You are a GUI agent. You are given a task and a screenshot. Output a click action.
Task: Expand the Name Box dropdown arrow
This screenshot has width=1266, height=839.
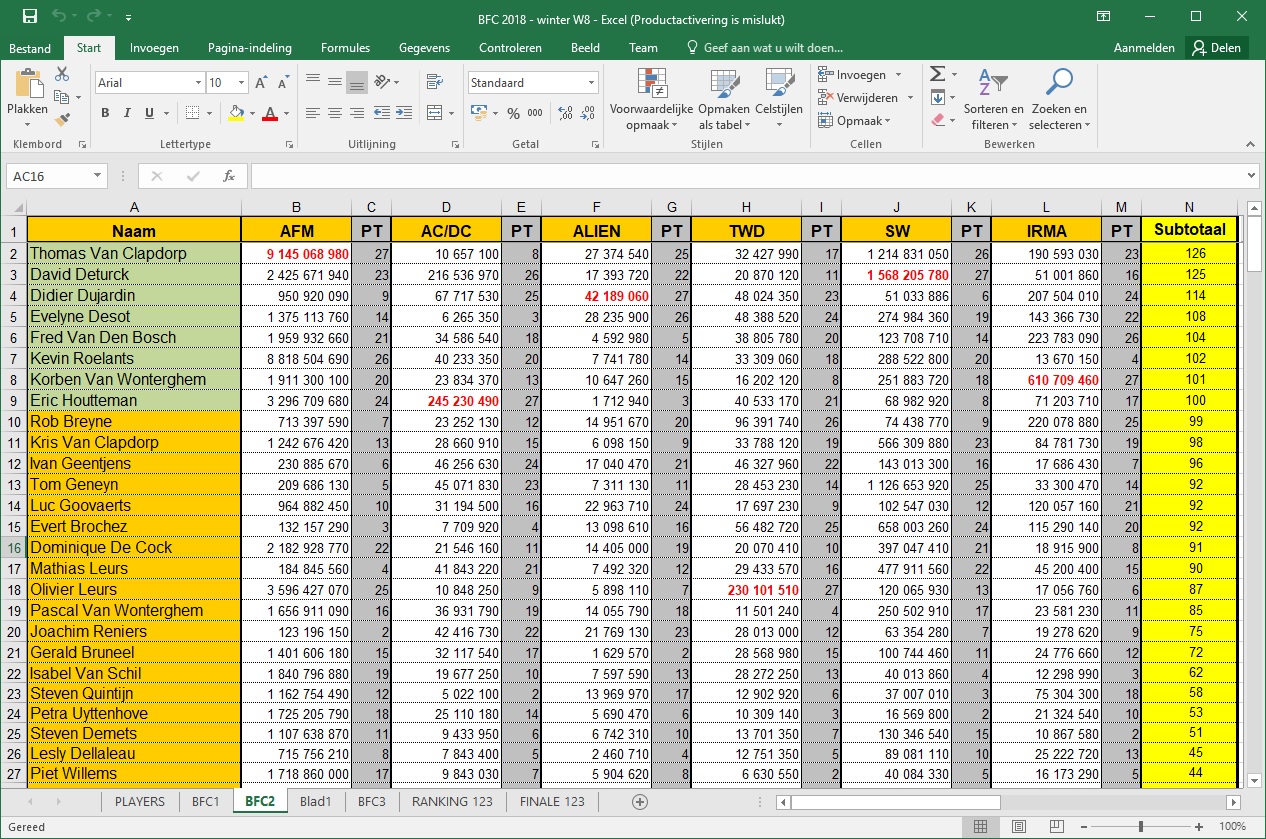pyautogui.click(x=97, y=176)
